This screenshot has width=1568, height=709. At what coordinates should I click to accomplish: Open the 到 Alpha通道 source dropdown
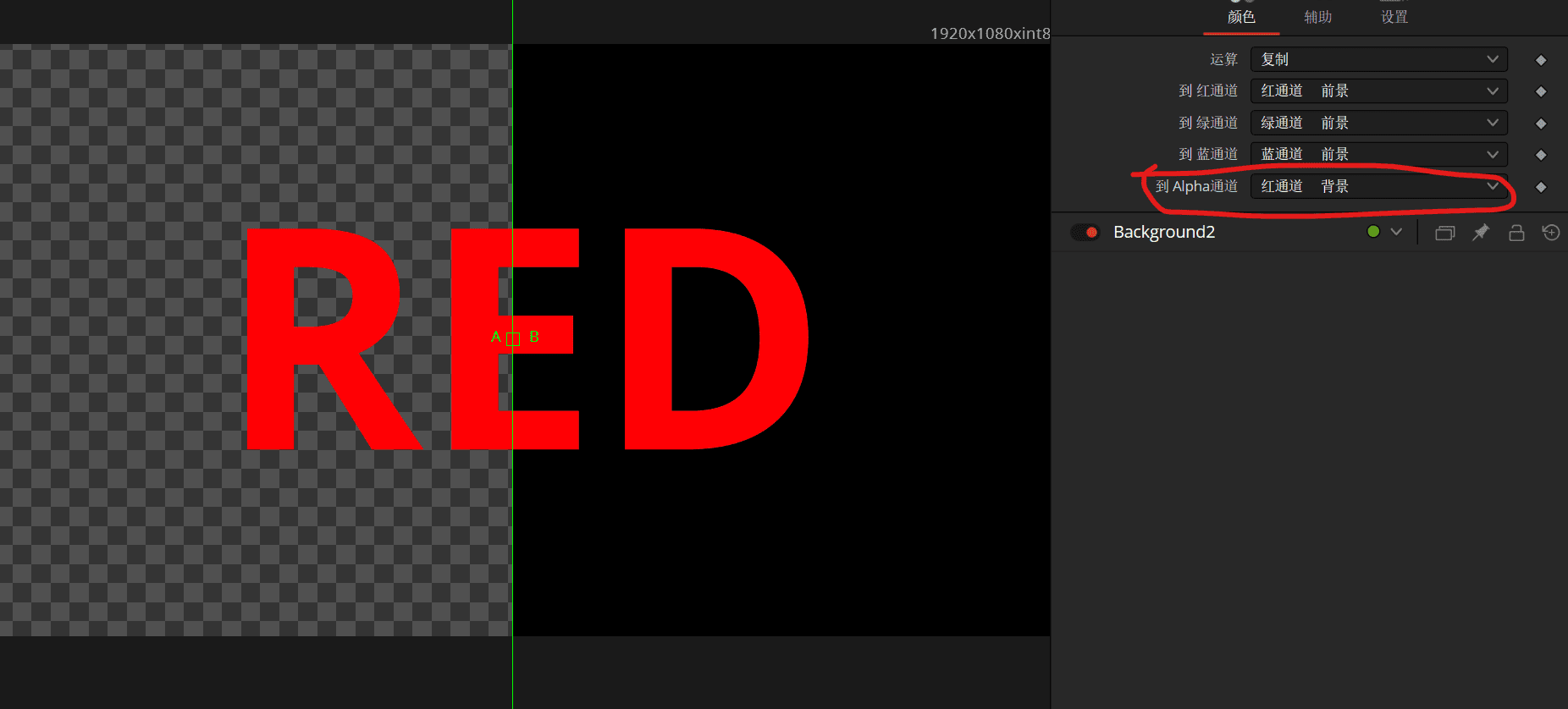tap(1378, 186)
